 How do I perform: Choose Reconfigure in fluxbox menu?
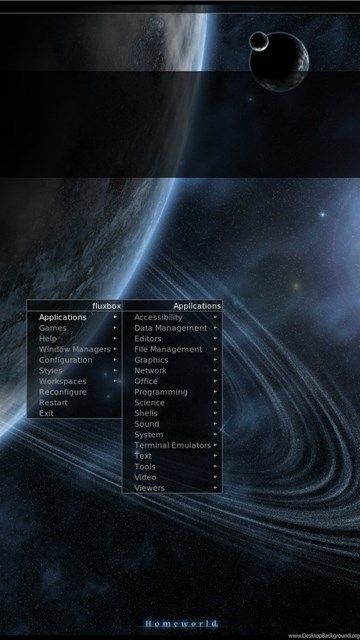coord(74,392)
